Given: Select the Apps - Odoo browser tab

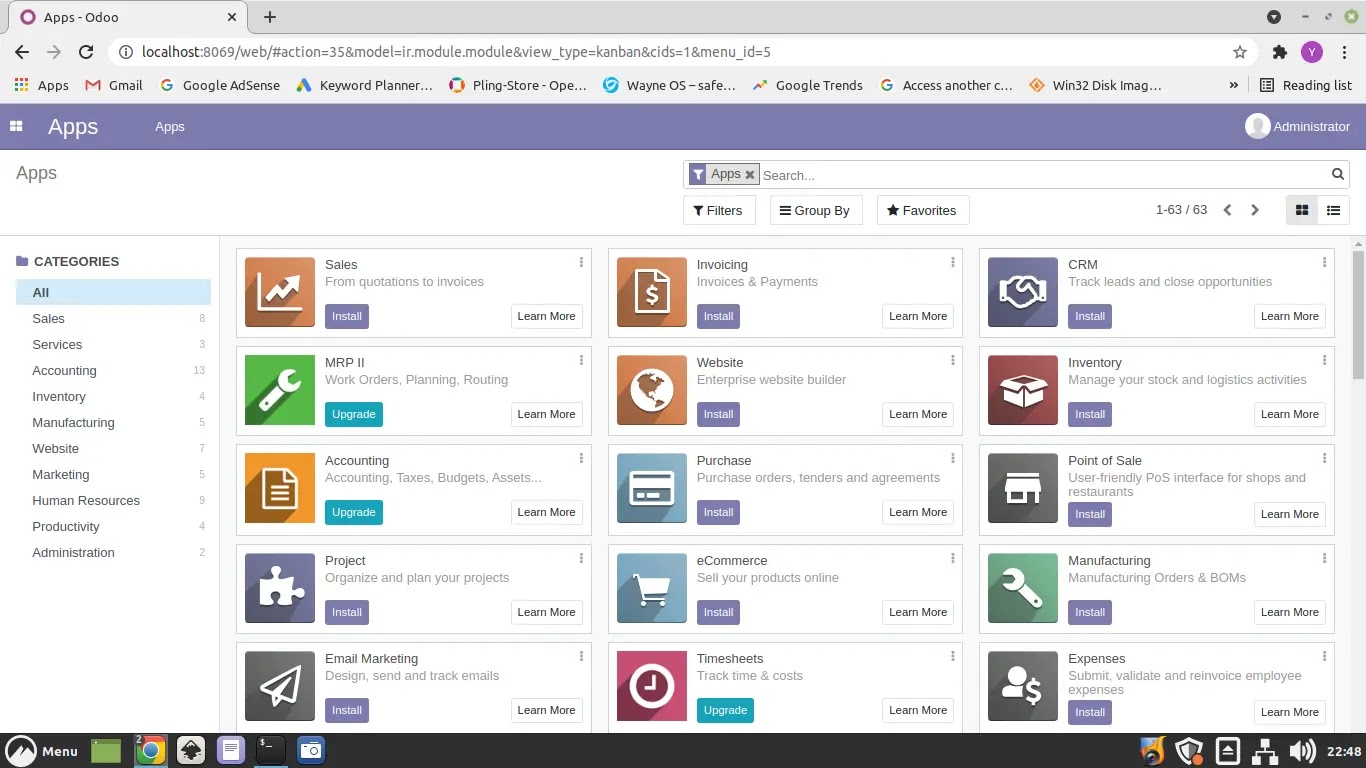Looking at the screenshot, I should 130,17.
